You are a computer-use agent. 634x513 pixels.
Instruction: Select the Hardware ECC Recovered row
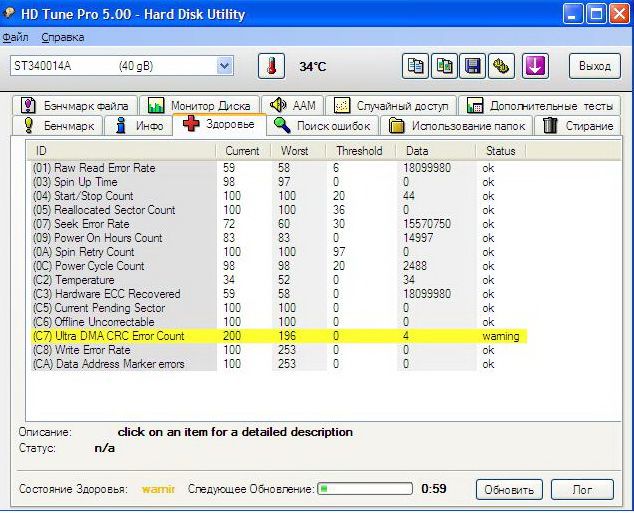point(279,294)
